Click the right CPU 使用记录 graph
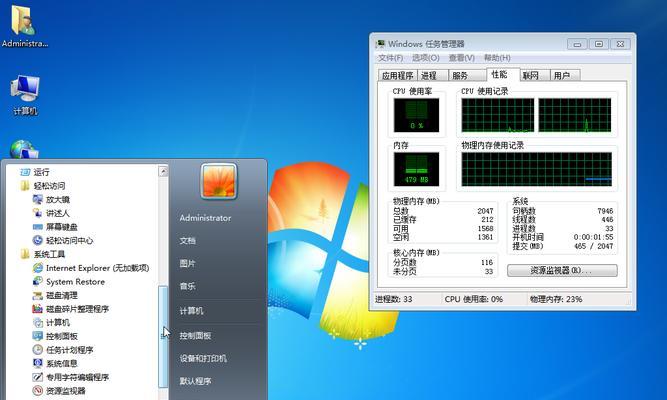The height and width of the screenshot is (400, 667). click(x=575, y=115)
